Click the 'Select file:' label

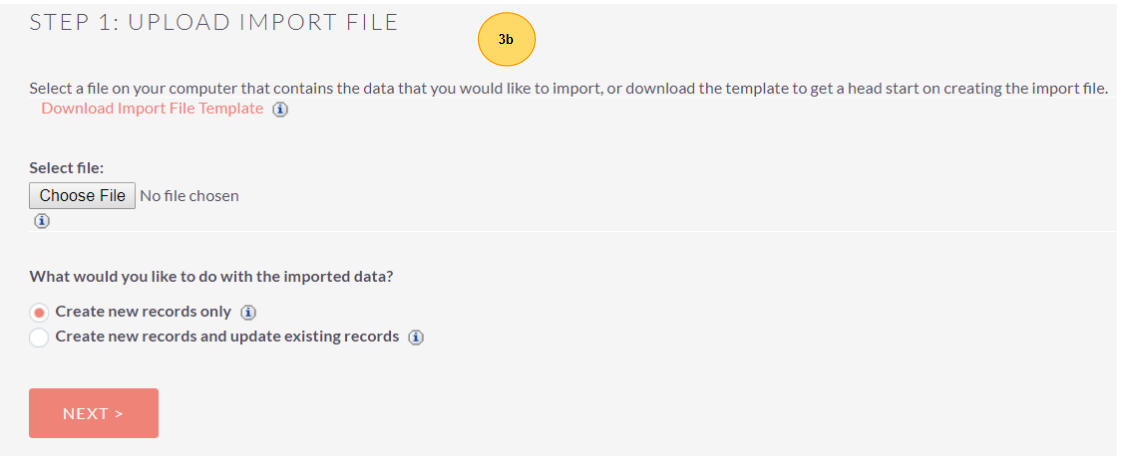point(66,168)
